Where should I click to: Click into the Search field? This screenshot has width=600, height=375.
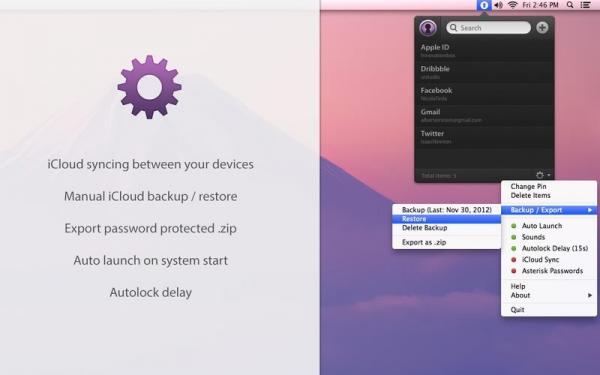coord(489,28)
